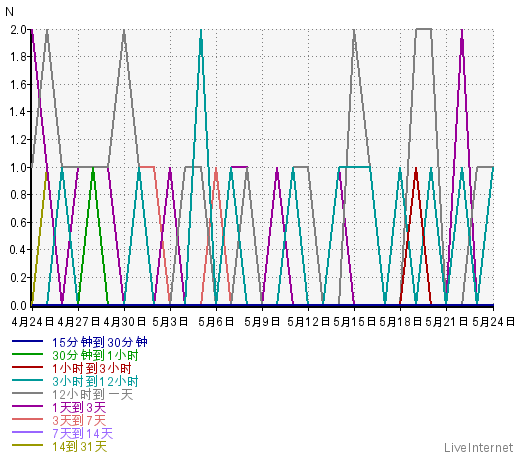
Task: Select the 7天到14天 legend label
Action: coord(83,433)
